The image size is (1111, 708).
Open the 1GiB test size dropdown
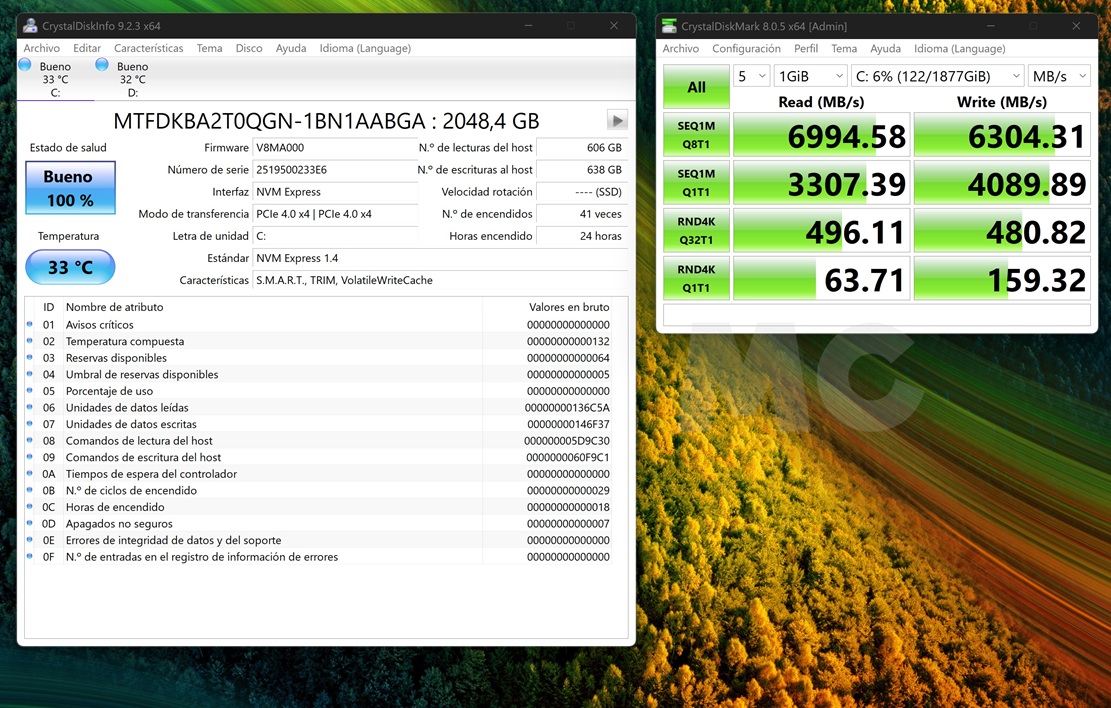click(809, 76)
